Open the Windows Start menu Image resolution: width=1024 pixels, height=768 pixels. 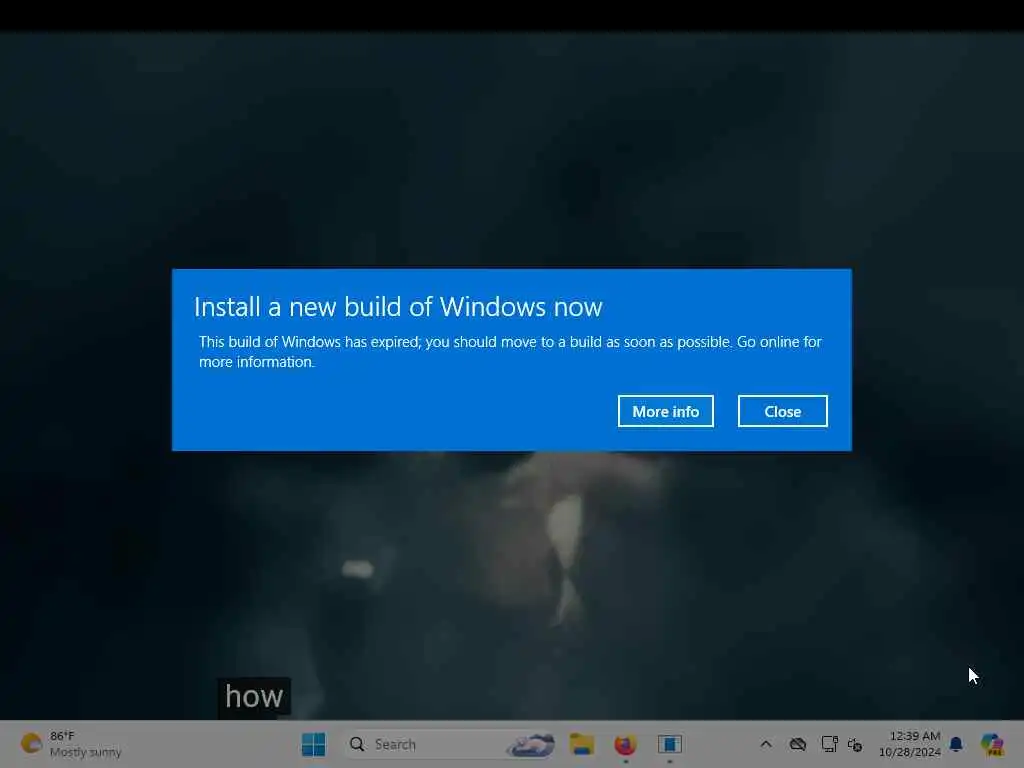click(x=313, y=744)
